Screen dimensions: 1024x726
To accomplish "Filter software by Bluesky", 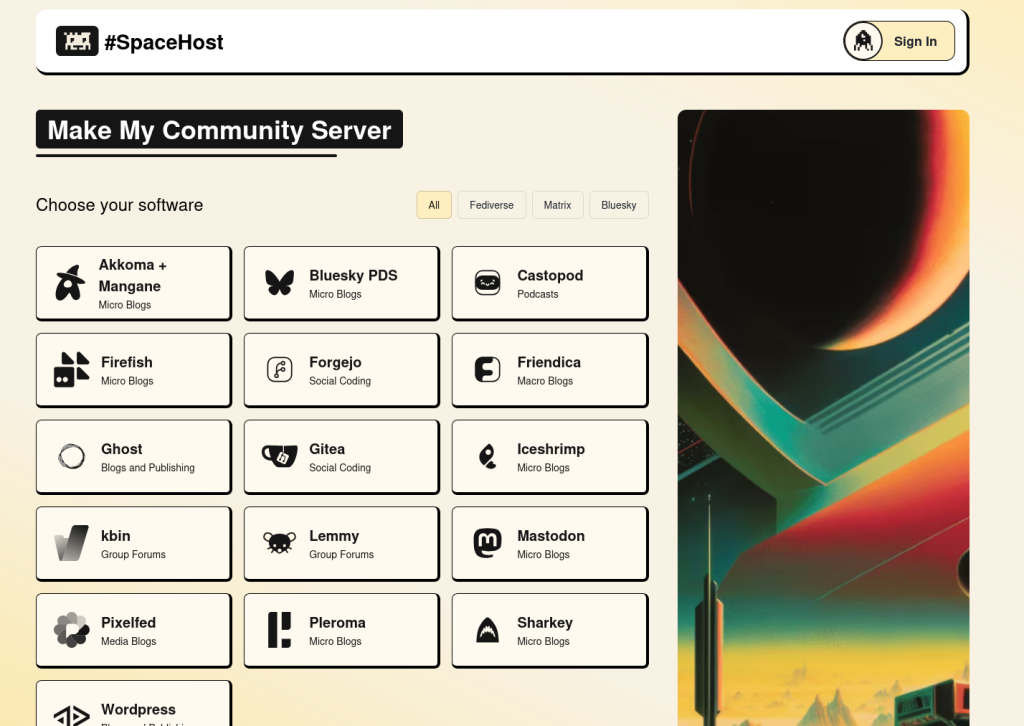I will coord(618,205).
